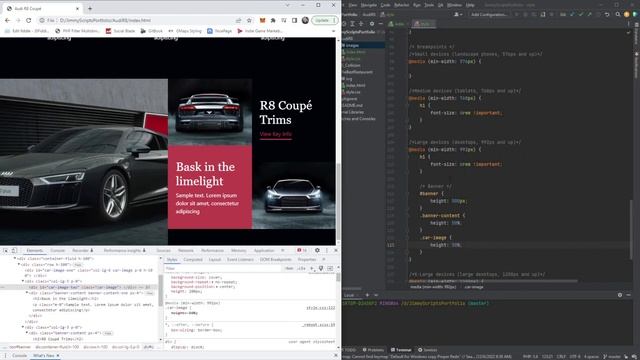Click View Key Info link on webpage
The image size is (640, 360).
click(276, 134)
